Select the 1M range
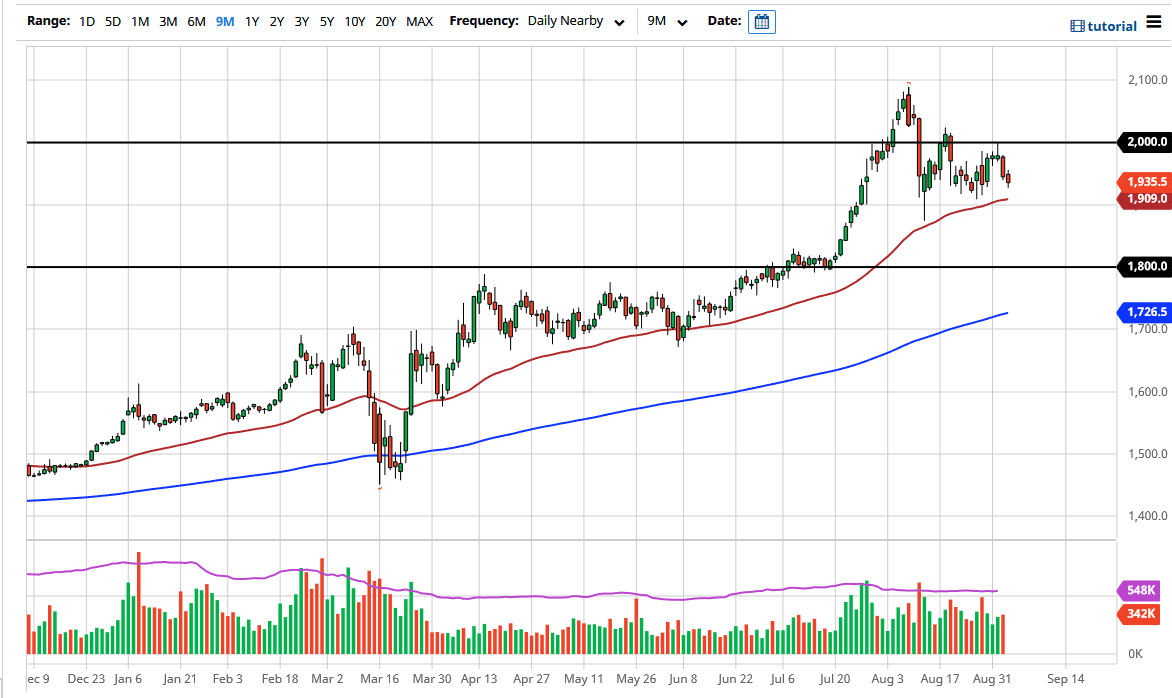Viewport: 1172px width, 698px height. (x=140, y=22)
